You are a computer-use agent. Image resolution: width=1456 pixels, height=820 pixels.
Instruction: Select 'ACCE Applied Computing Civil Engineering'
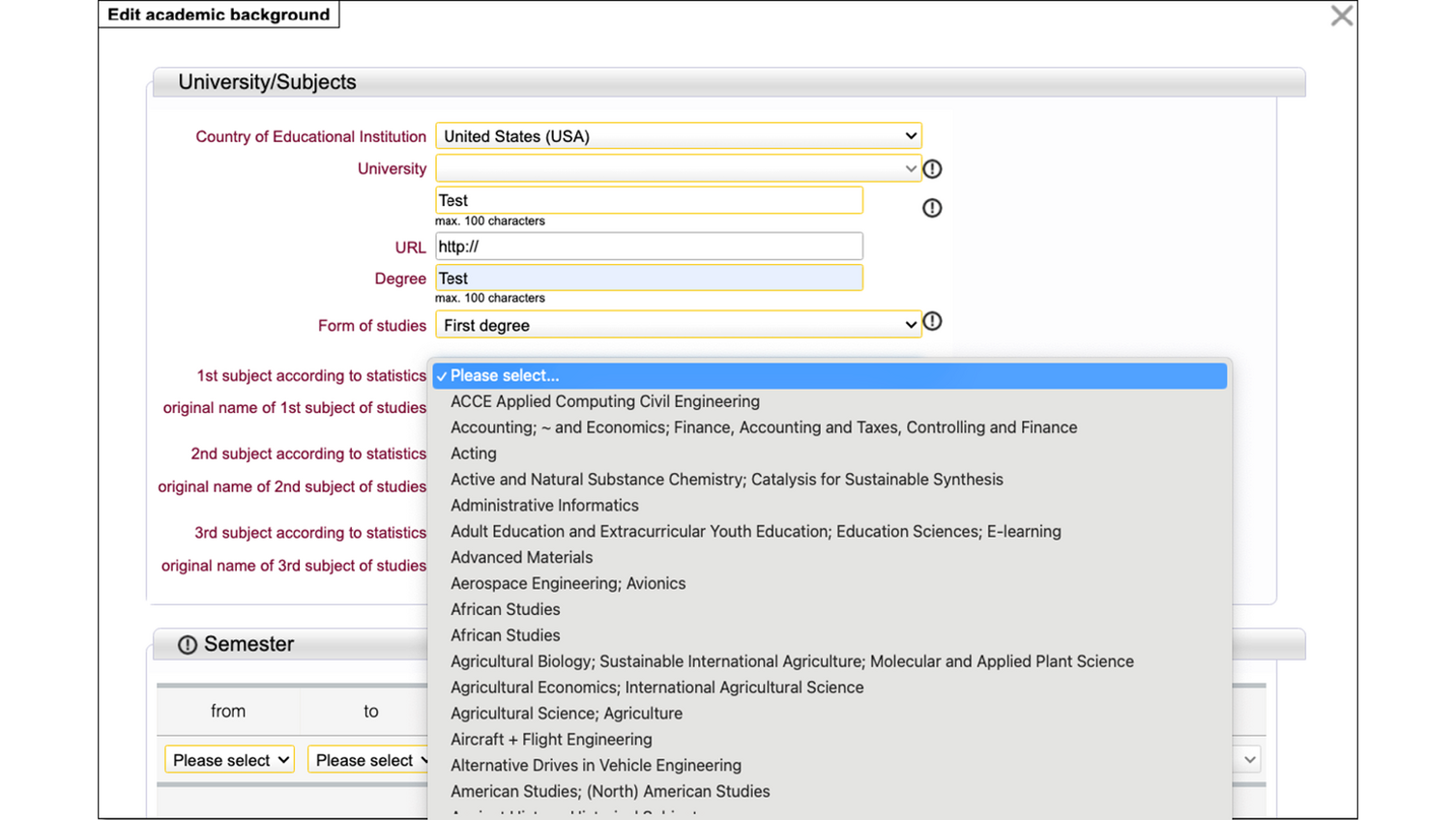point(604,401)
